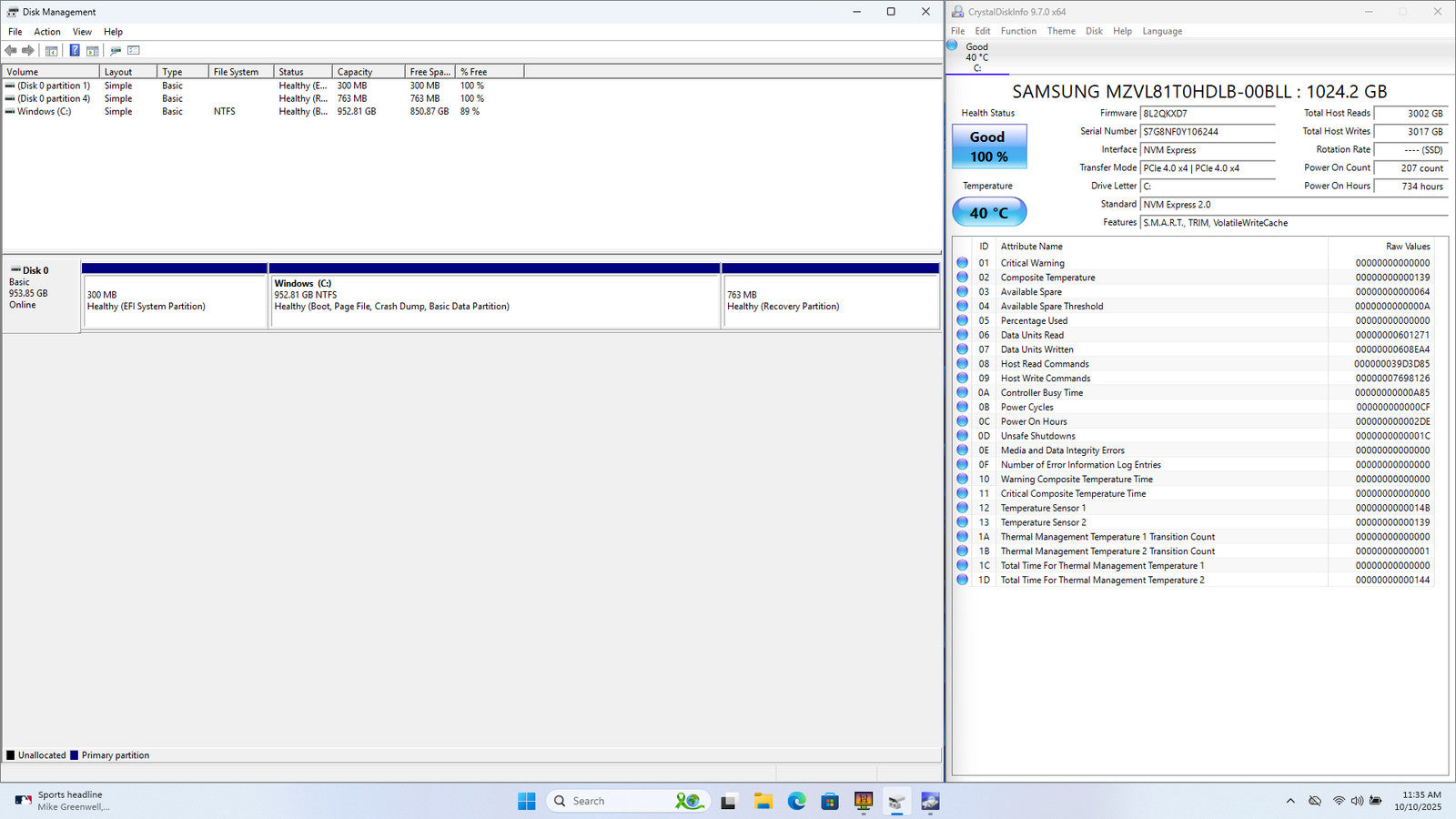Click the 40 °C temperature indicator
1456x819 pixels.
[x=988, y=213]
